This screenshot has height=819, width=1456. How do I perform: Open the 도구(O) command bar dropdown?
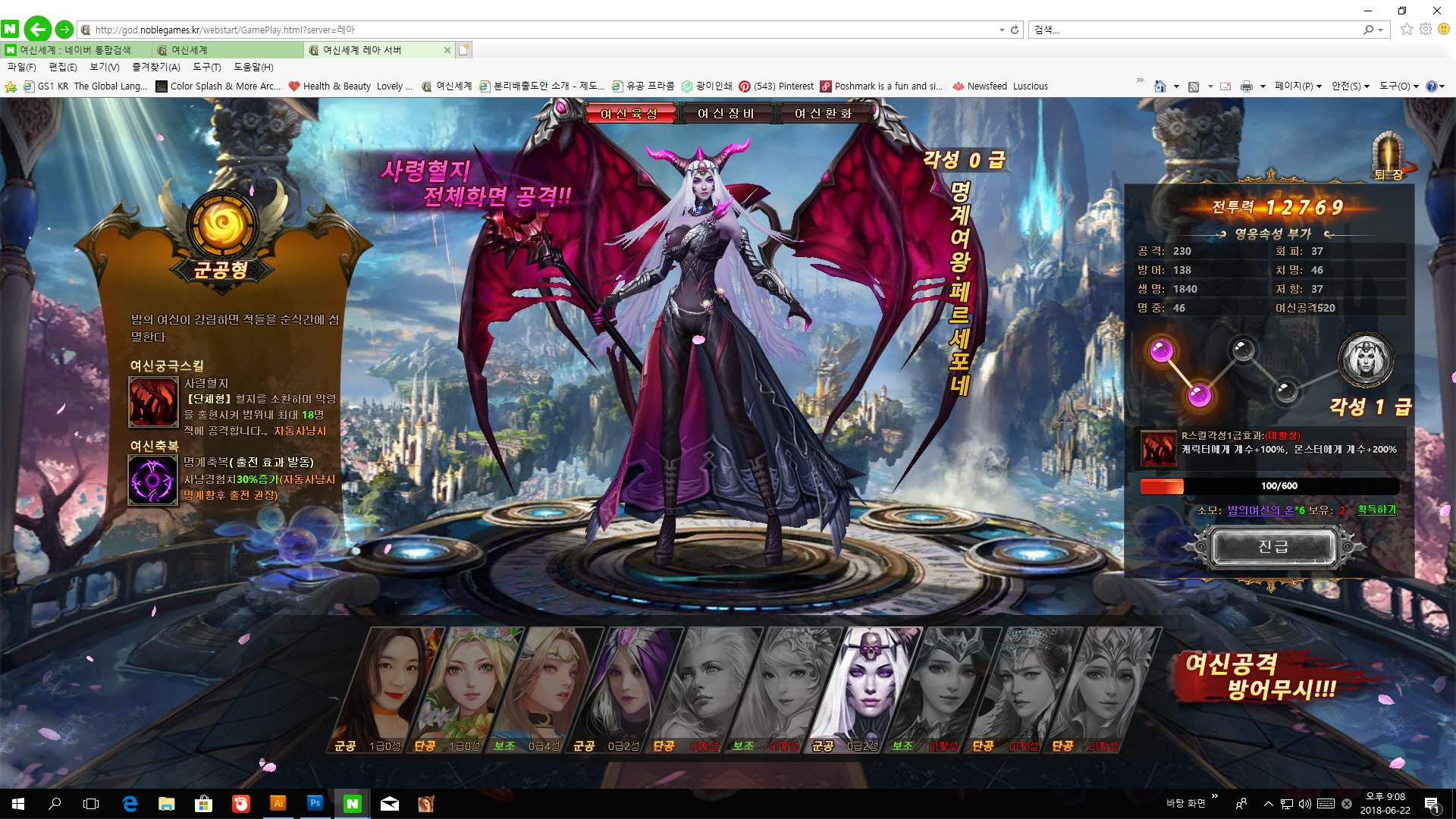[x=1398, y=86]
